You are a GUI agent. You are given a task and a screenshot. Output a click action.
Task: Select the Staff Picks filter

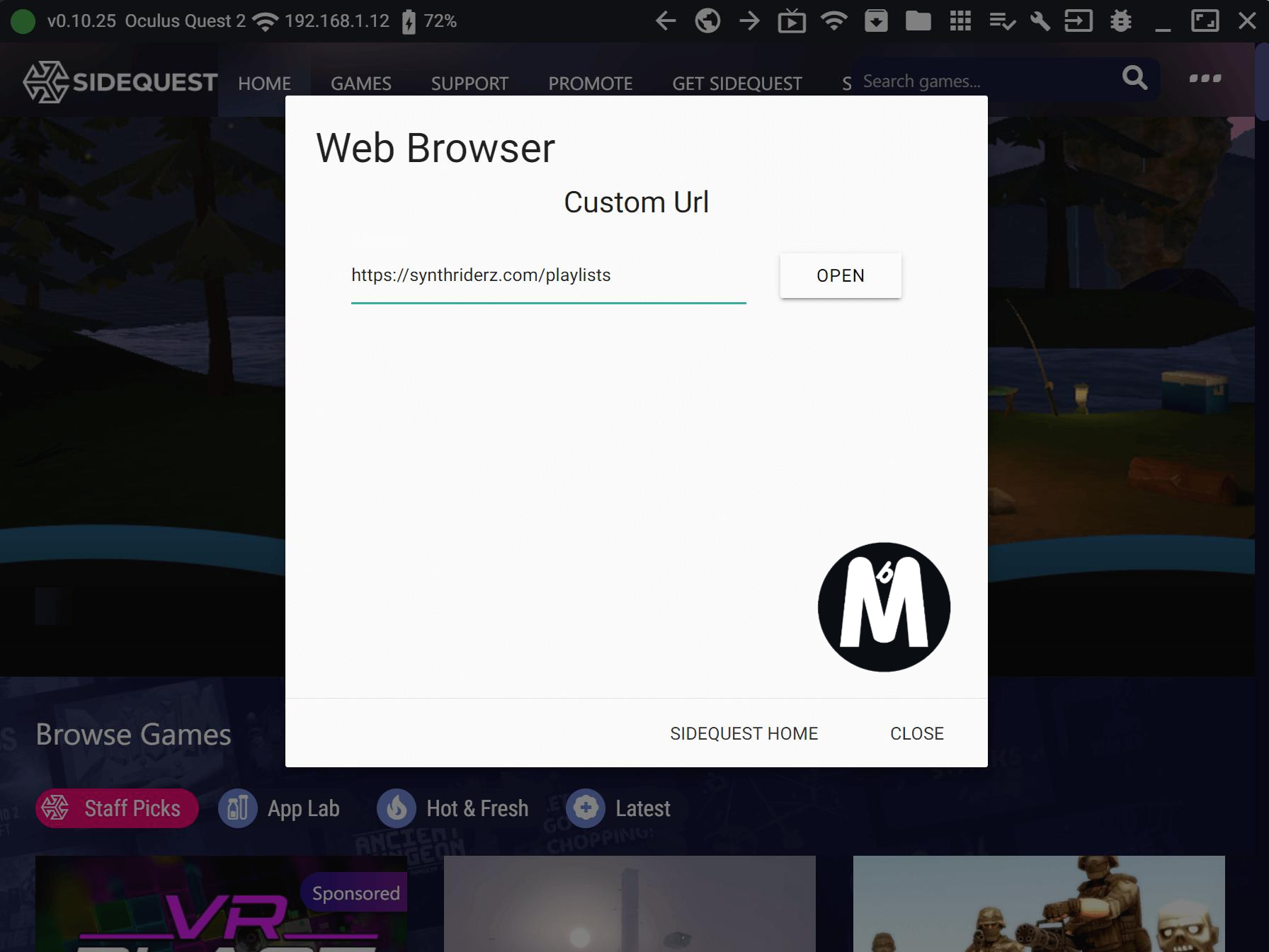pyautogui.click(x=117, y=808)
